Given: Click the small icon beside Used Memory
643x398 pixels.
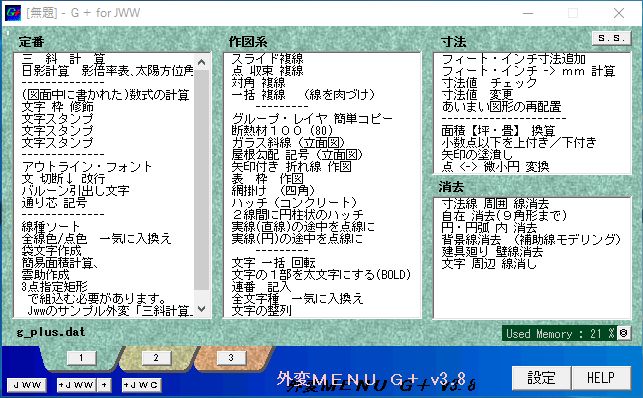Looking at the screenshot, I should click(624, 333).
